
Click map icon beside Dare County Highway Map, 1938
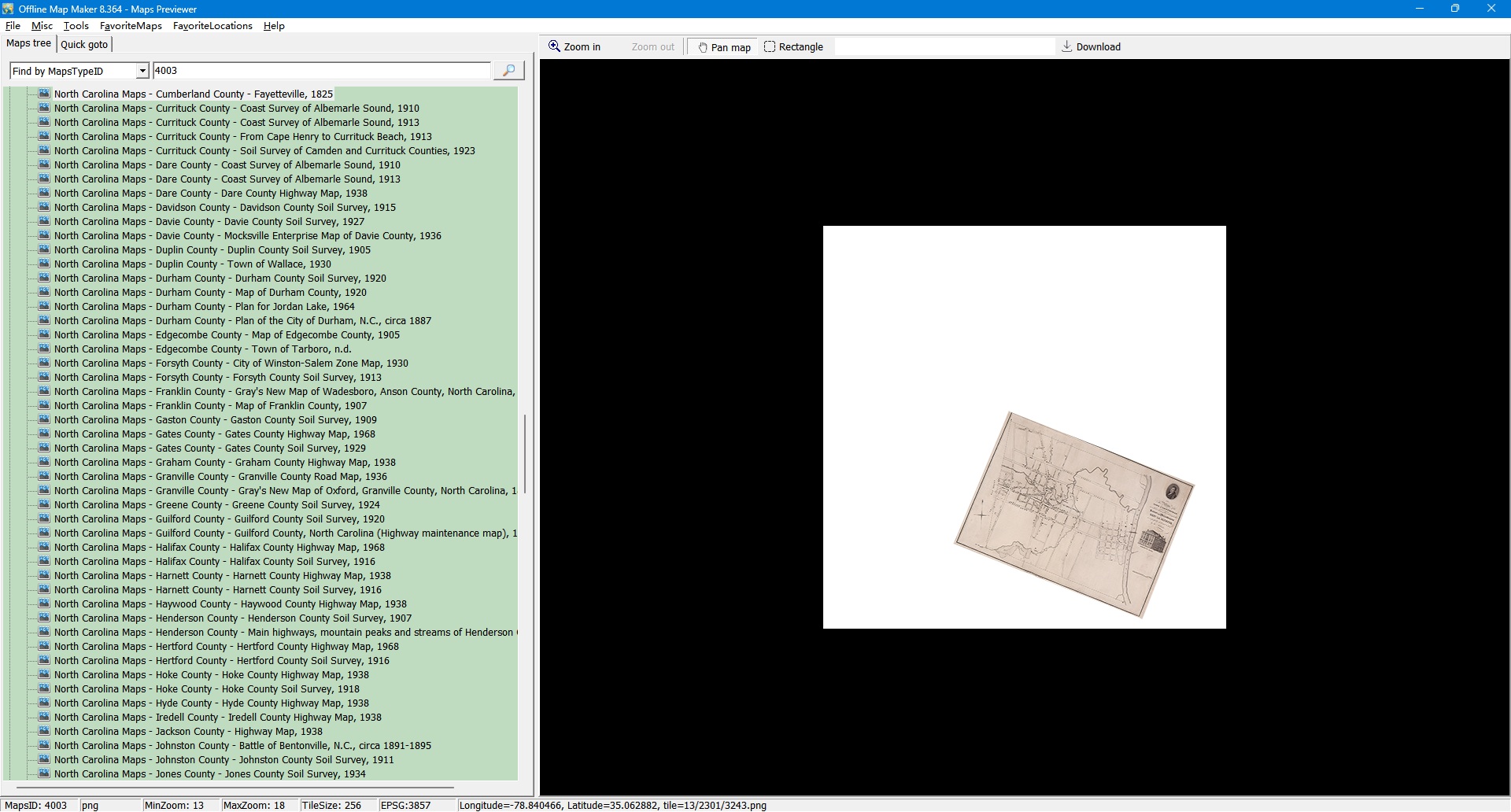[44, 193]
